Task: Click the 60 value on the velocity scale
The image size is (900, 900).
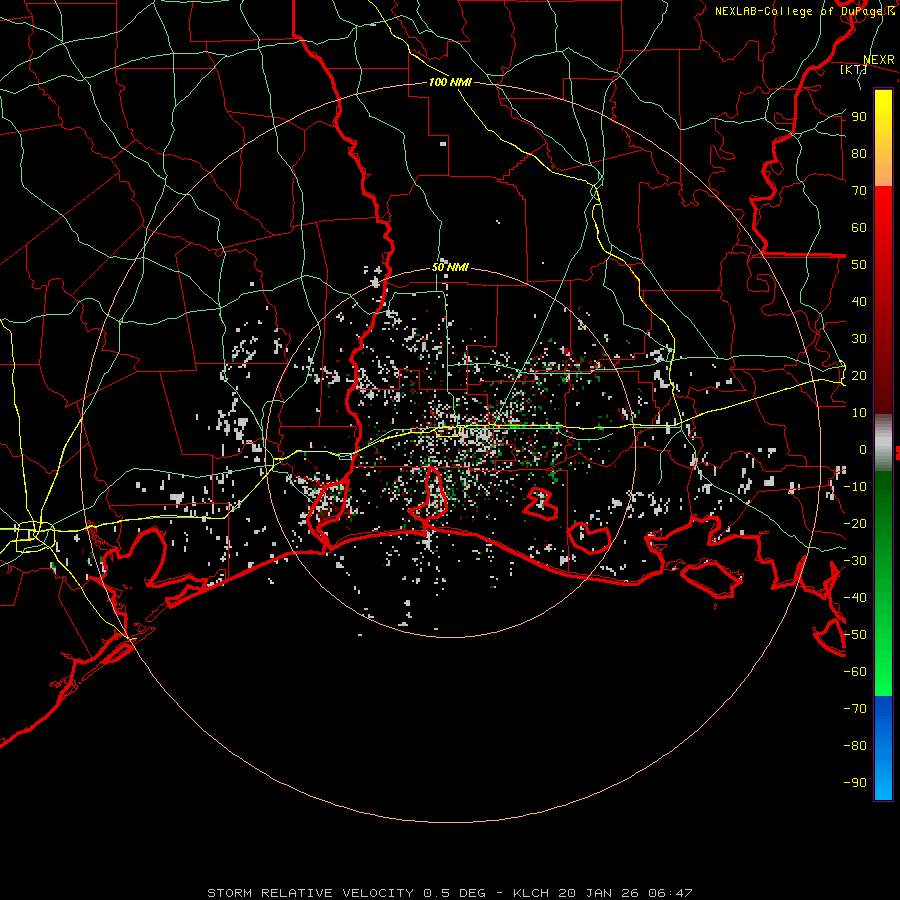Action: [859, 228]
